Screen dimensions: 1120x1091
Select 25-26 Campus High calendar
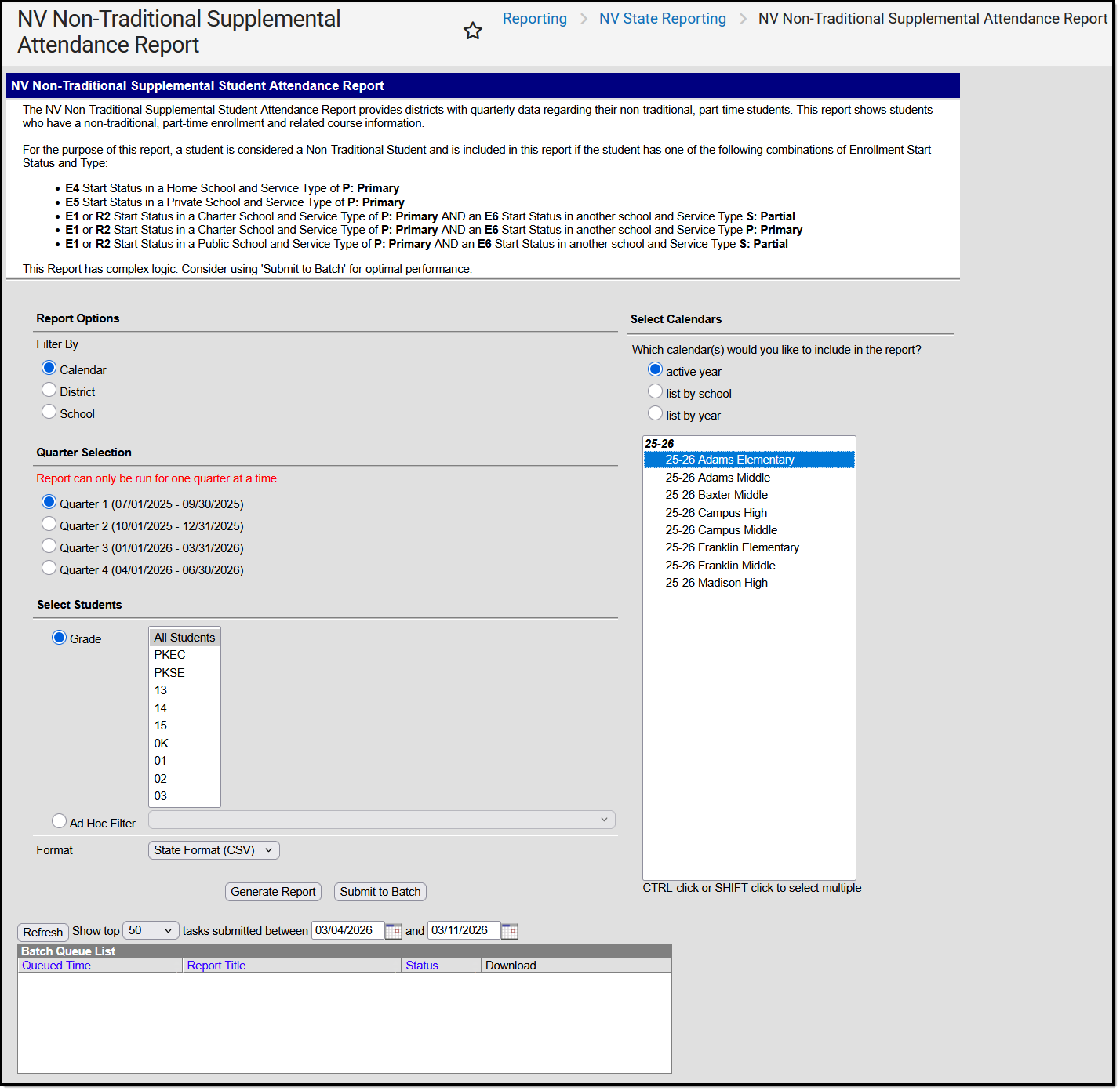click(749, 513)
